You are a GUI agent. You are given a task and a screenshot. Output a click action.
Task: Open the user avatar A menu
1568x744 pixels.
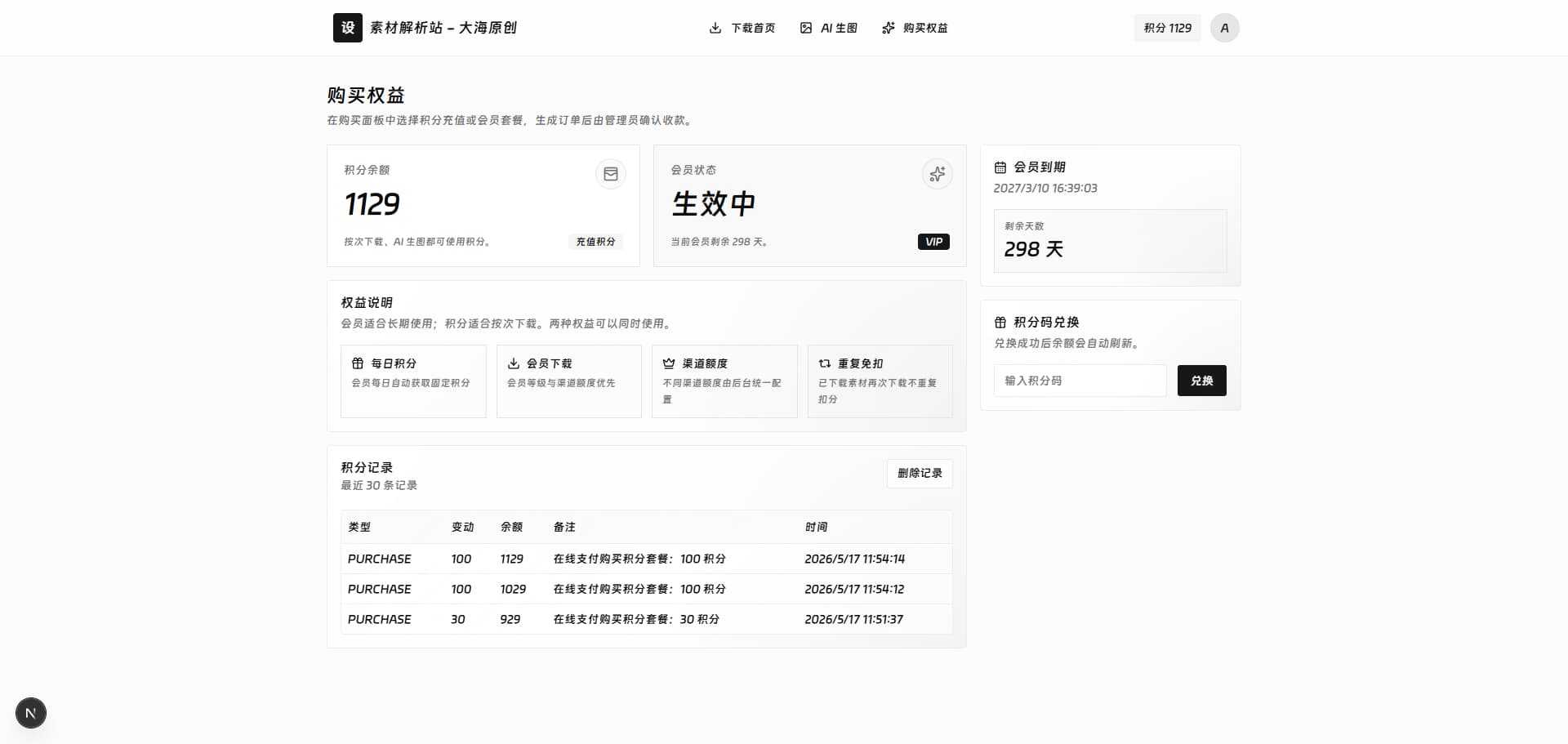(x=1224, y=28)
